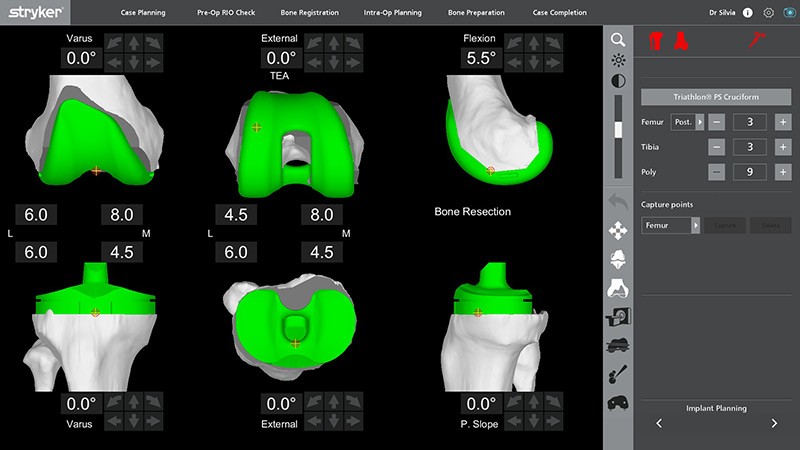Increase Poly size with plus button
800x450 pixels.
pyautogui.click(x=782, y=172)
